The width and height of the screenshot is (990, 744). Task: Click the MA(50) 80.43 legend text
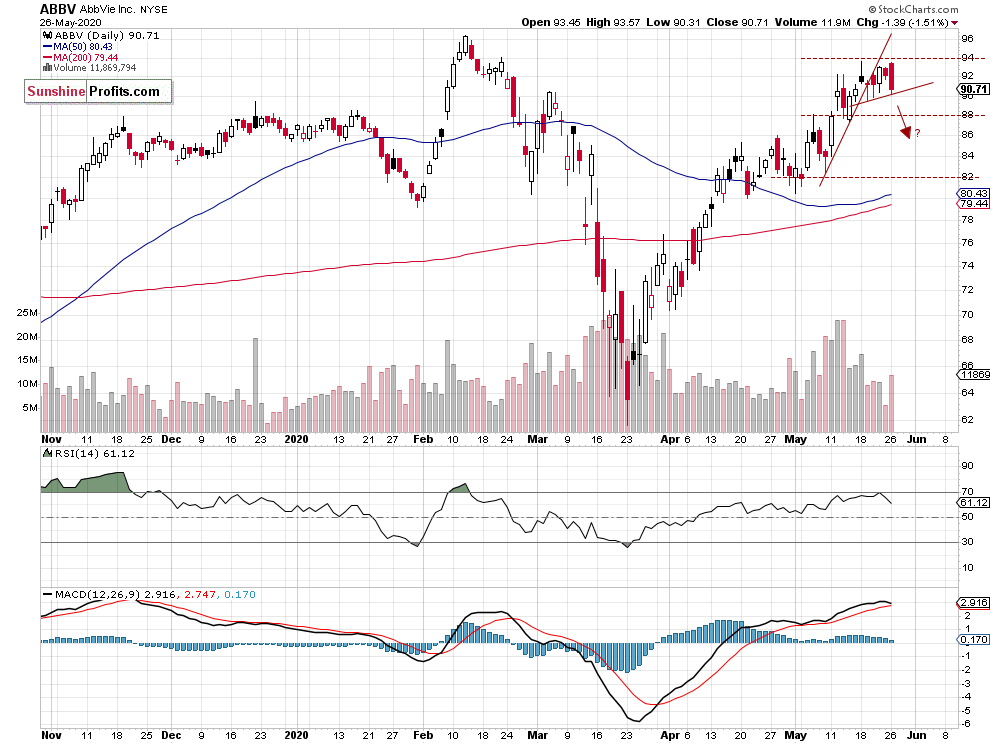83,47
